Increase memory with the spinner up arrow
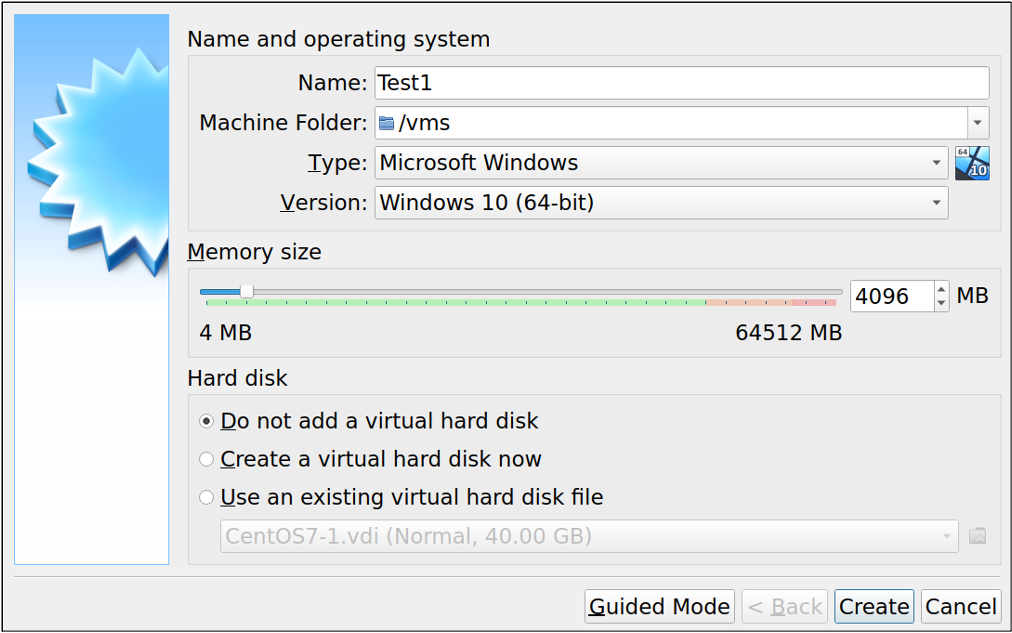Viewport: 1012px width, 633px height. (x=941, y=289)
